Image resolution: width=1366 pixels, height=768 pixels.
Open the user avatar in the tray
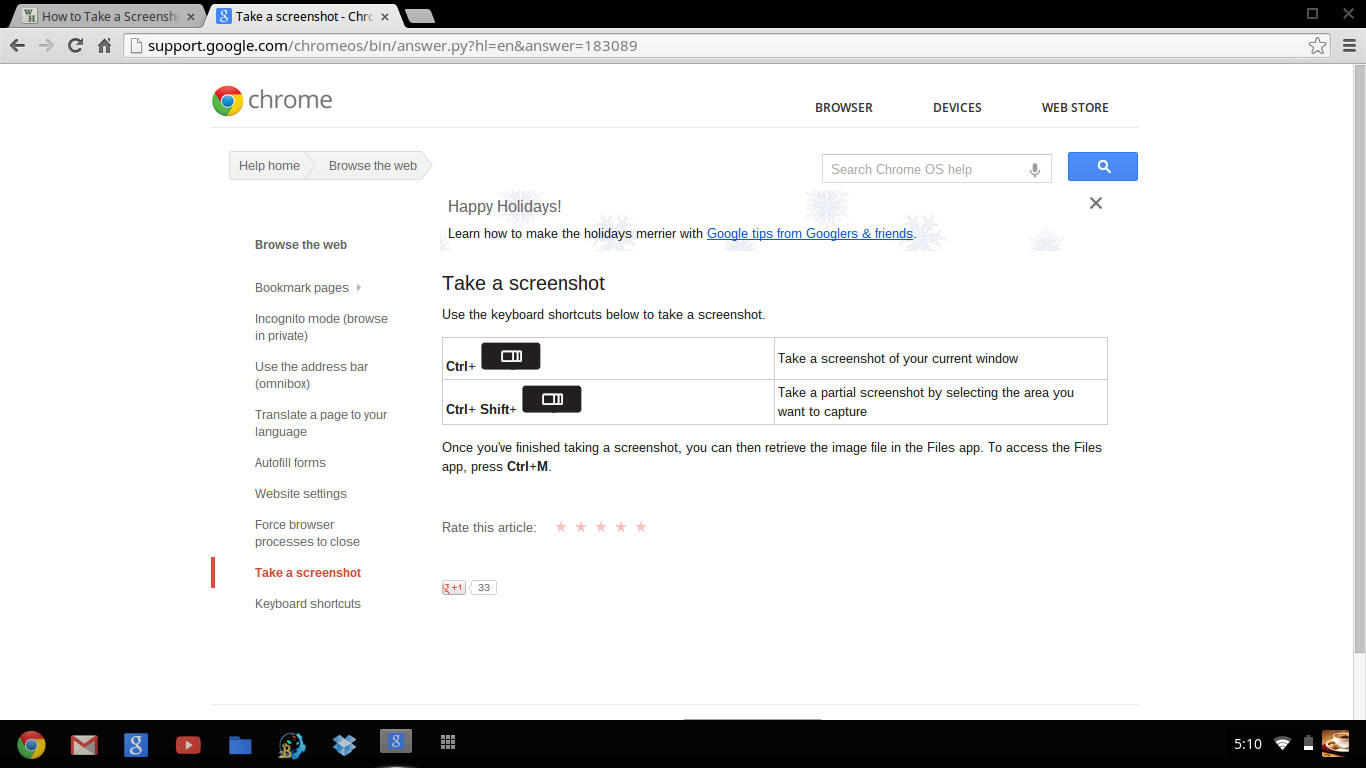1335,743
